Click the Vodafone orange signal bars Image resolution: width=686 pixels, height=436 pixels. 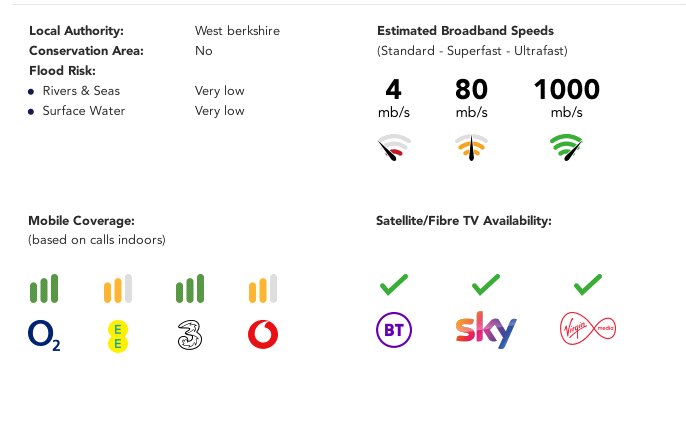click(x=263, y=289)
